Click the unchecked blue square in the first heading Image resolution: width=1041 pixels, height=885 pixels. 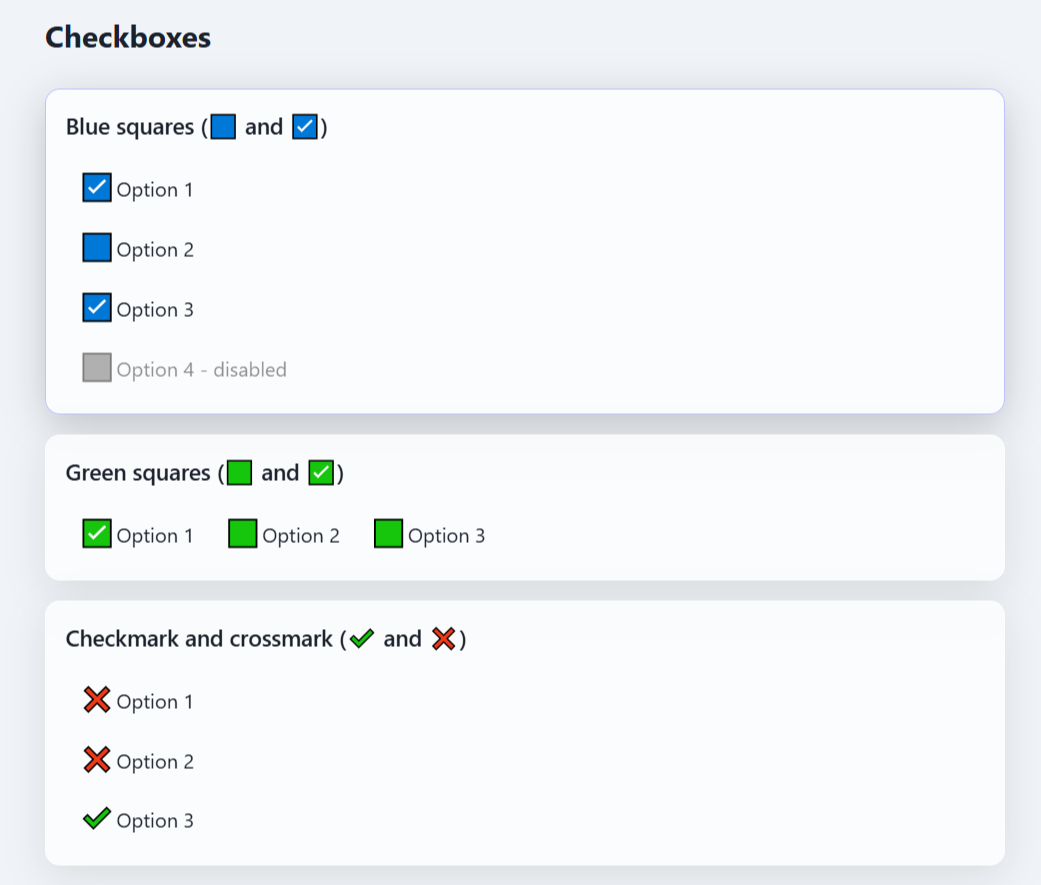pos(222,126)
